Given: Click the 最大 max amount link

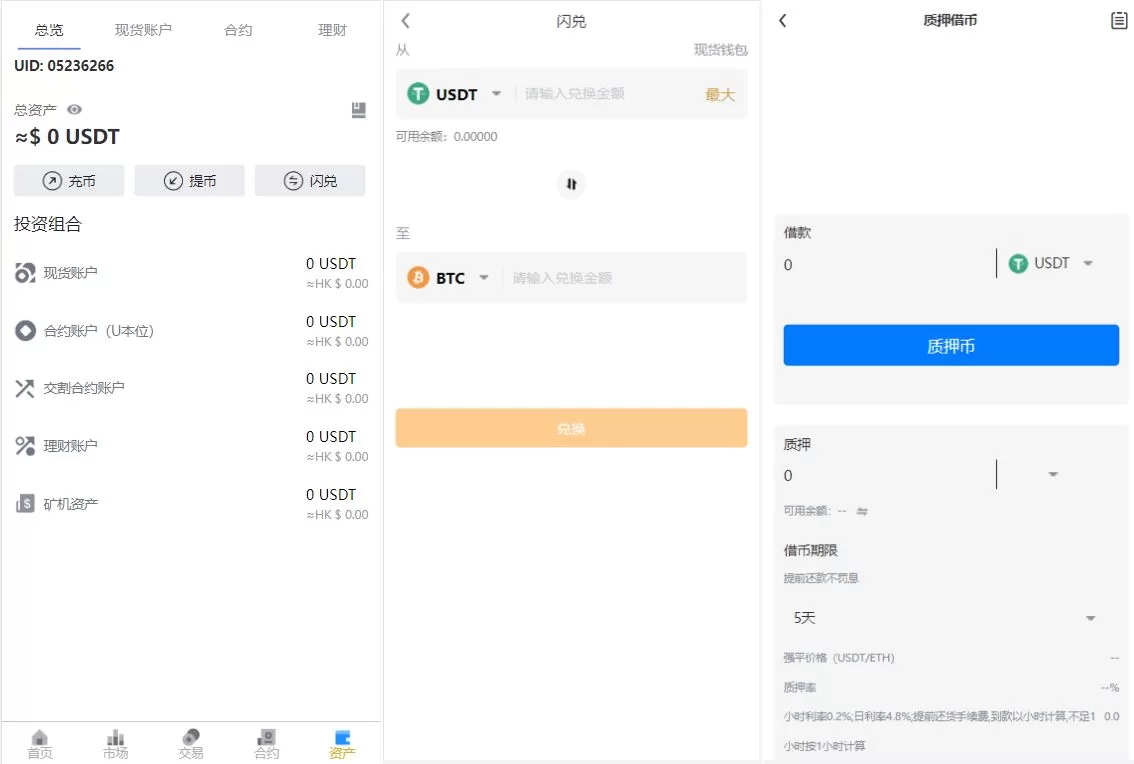Looking at the screenshot, I should (x=720, y=94).
